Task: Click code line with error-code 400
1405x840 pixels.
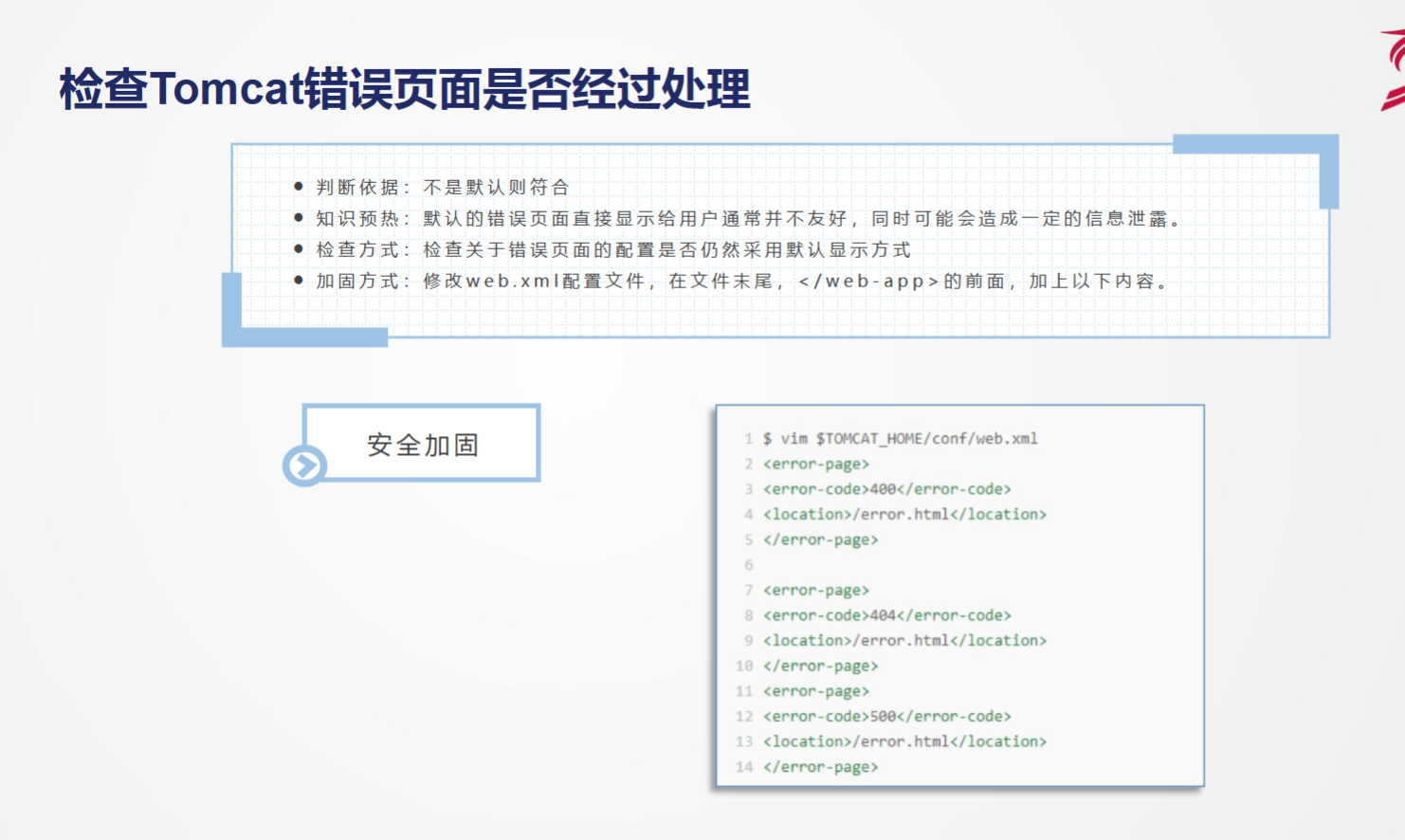Action: pos(887,489)
